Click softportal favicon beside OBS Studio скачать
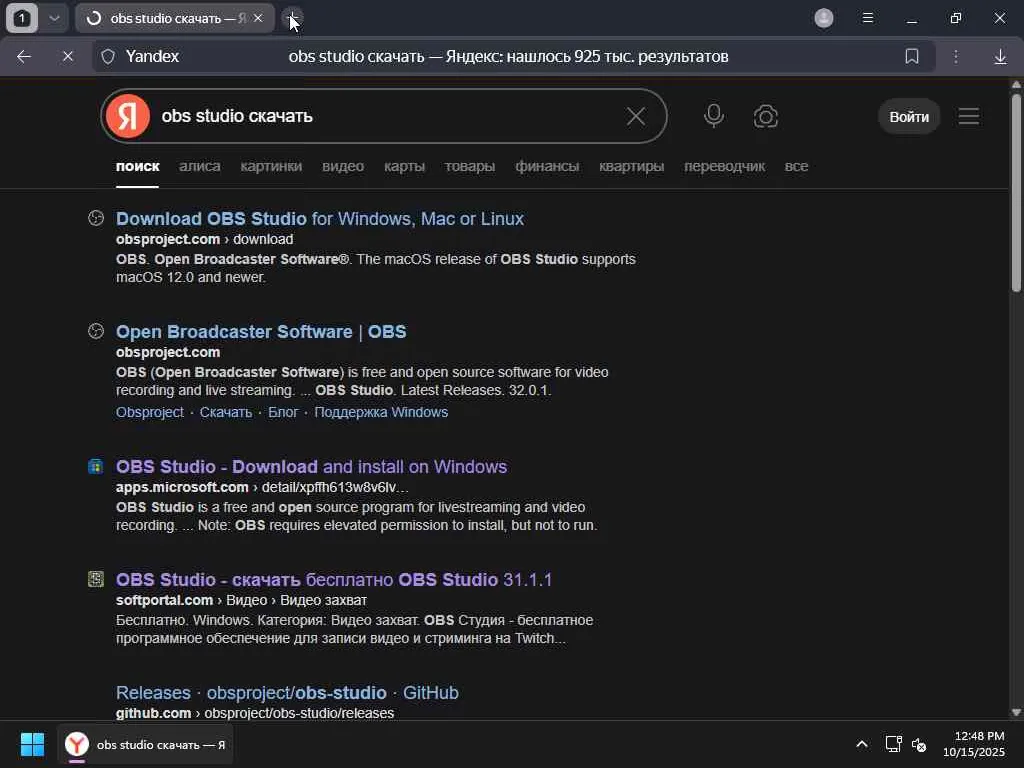The height and width of the screenshot is (768, 1024). tap(96, 579)
